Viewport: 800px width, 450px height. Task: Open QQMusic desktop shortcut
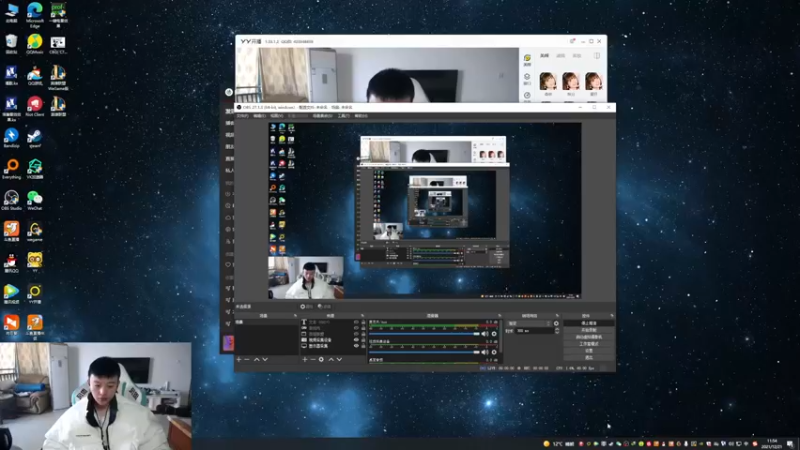[x=35, y=44]
